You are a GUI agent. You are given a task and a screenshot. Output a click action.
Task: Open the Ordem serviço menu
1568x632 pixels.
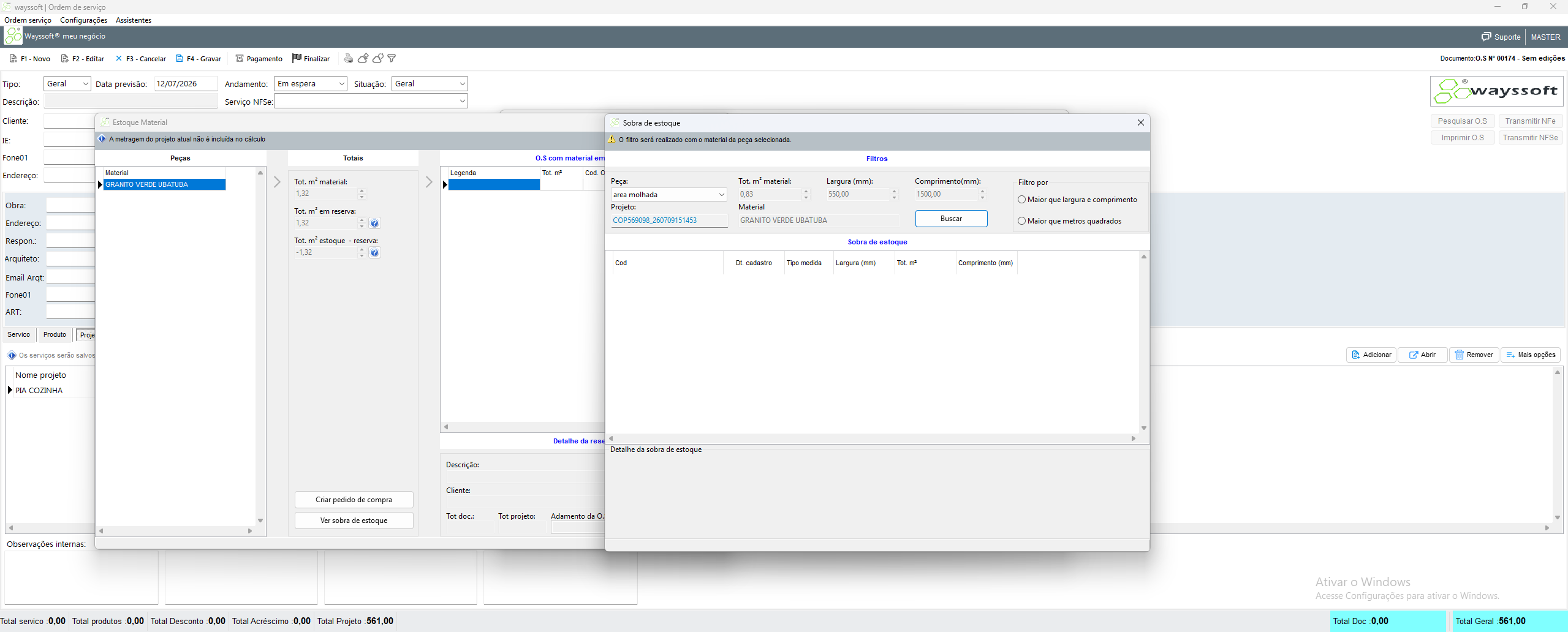[x=28, y=20]
